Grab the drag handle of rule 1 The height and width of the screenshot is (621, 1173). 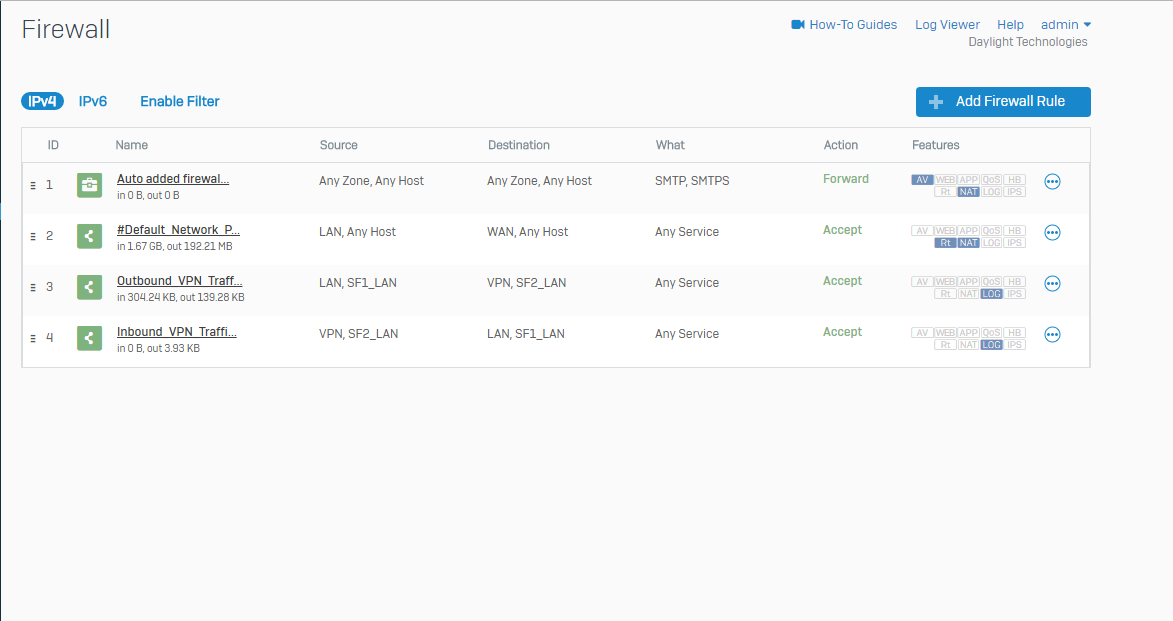coord(33,185)
